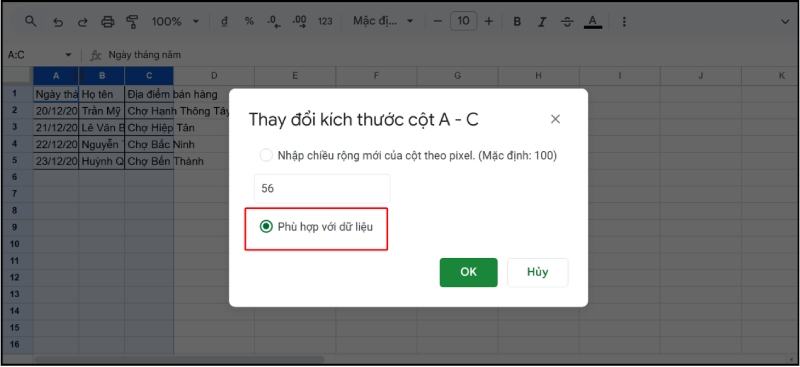Select column E header
This screenshot has height=367, width=800.
(x=295, y=76)
